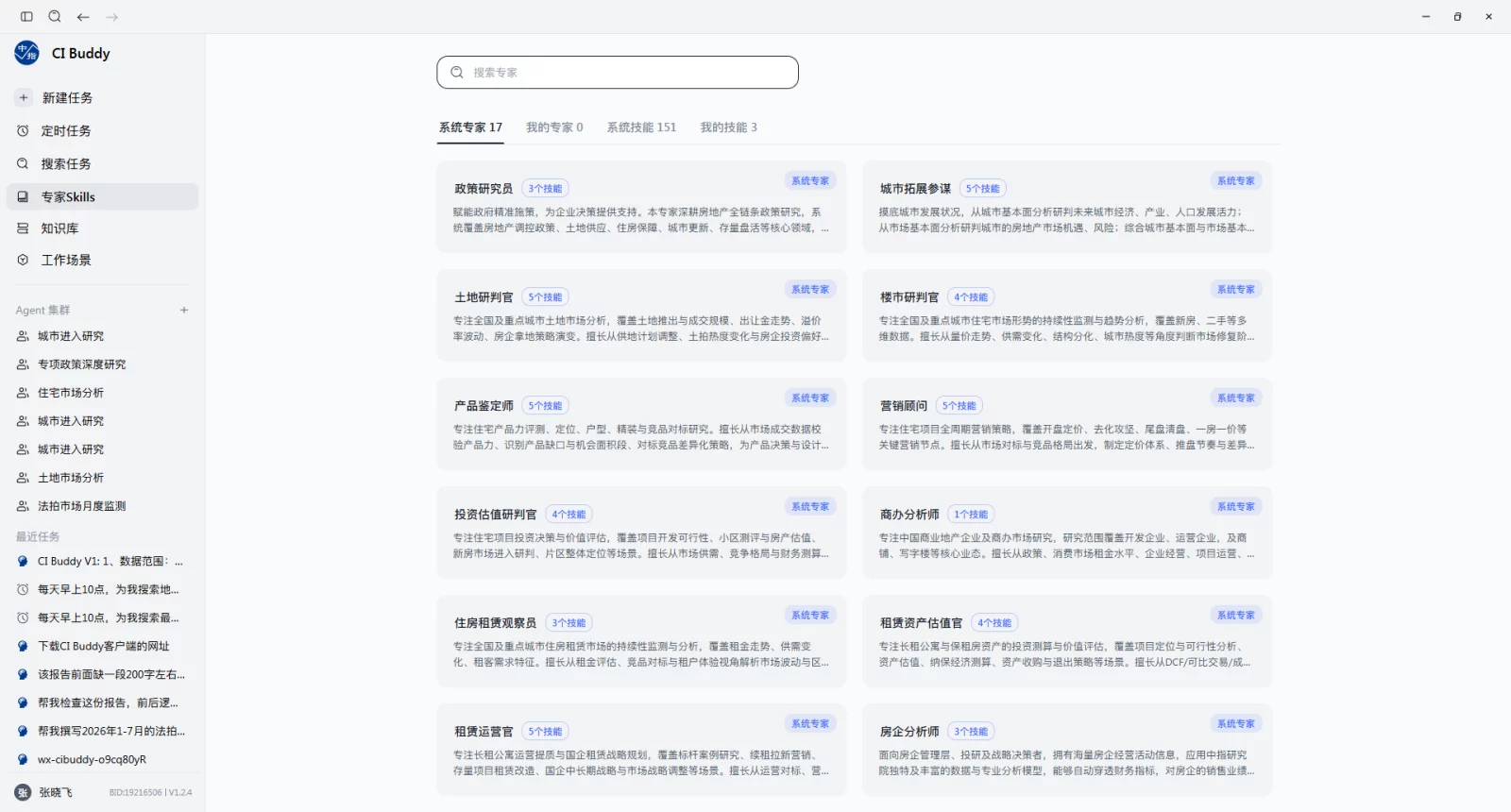Open the 租赁运营官 expert card

point(641,750)
